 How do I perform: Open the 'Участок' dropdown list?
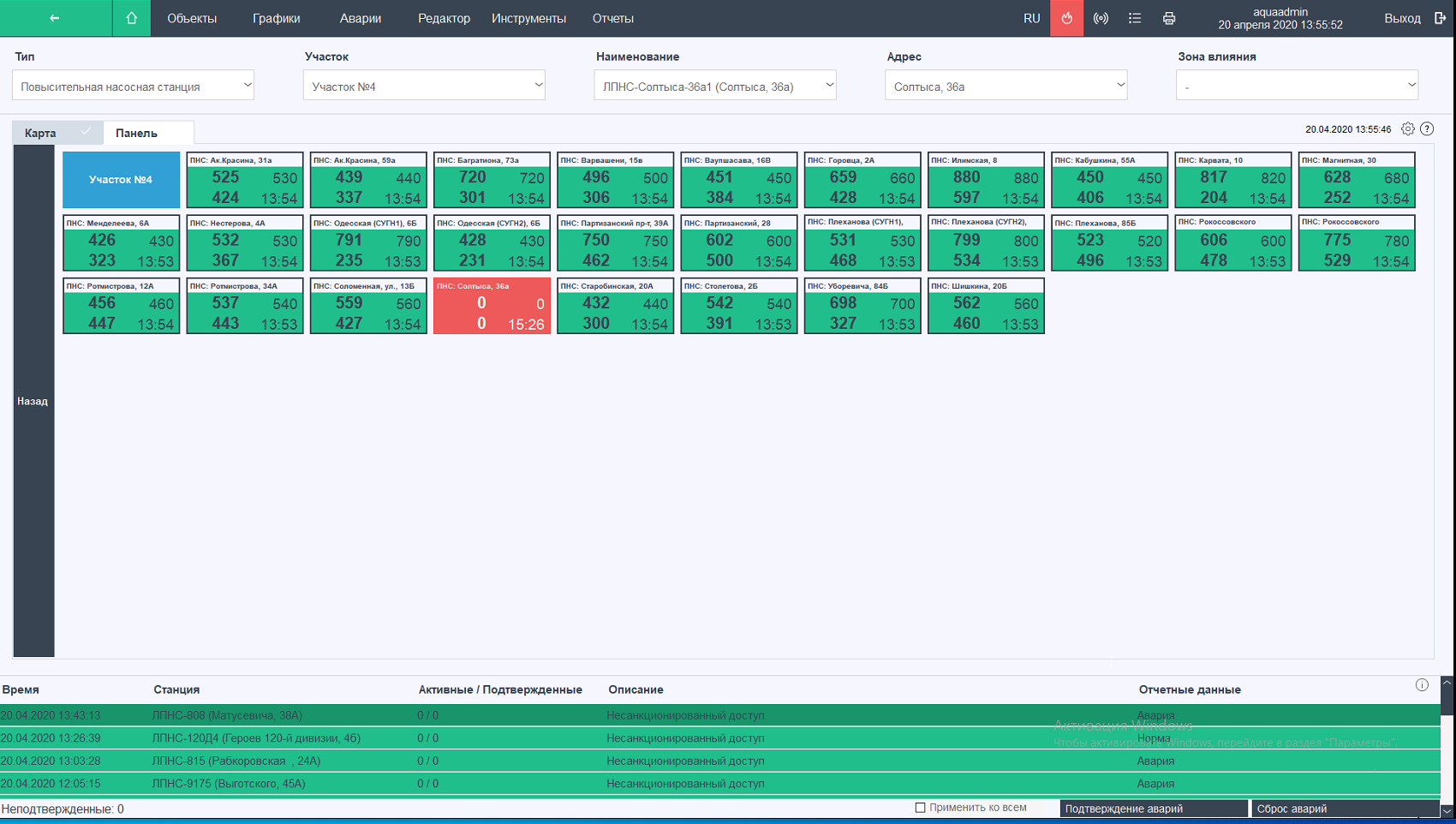[x=424, y=86]
